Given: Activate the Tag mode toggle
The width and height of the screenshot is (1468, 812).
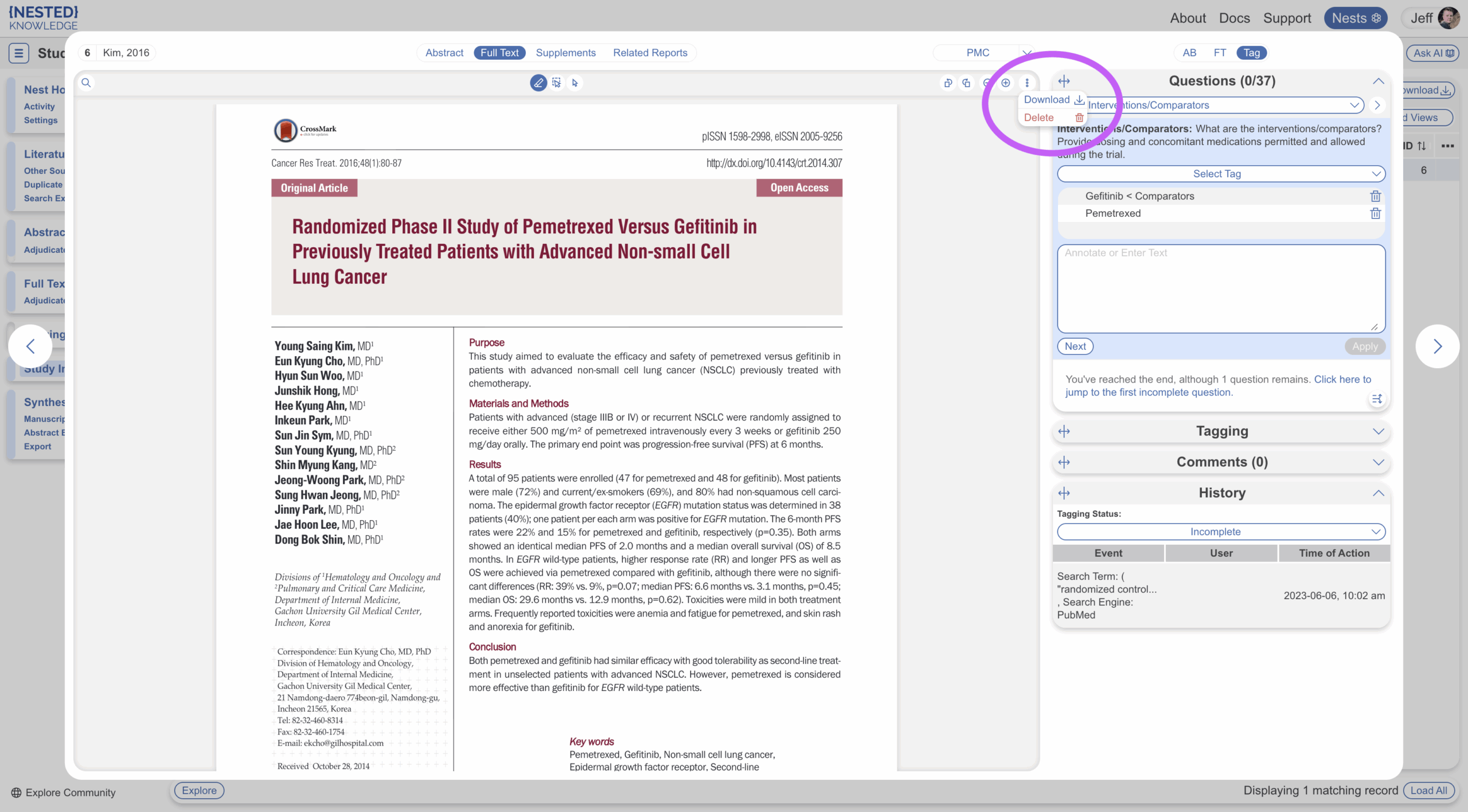Looking at the screenshot, I should point(1251,53).
